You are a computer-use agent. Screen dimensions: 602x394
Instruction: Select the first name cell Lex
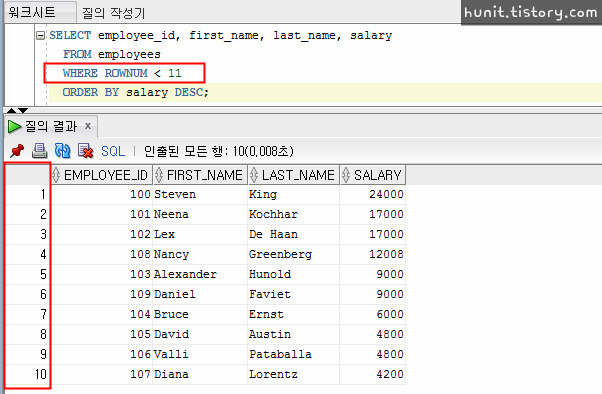pyautogui.click(x=200, y=234)
